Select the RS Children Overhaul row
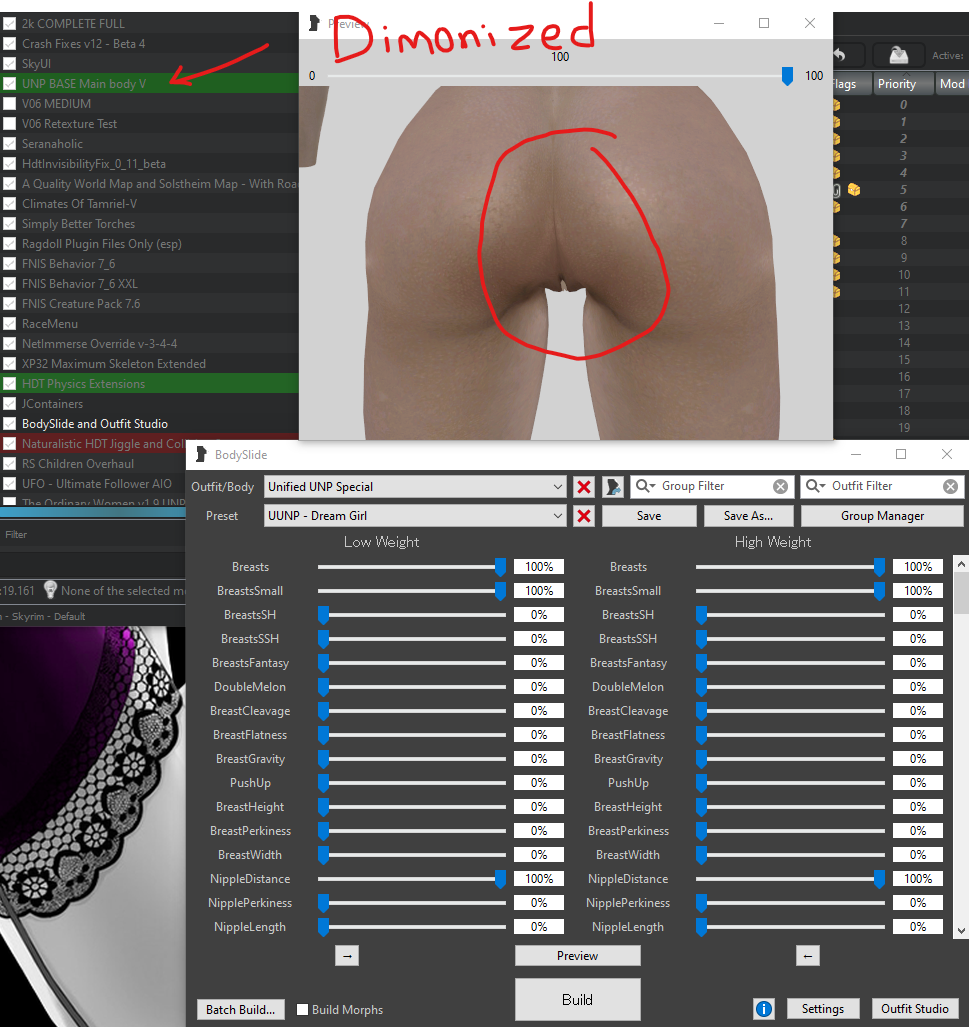Screen dimensions: 969x1027 93,464
